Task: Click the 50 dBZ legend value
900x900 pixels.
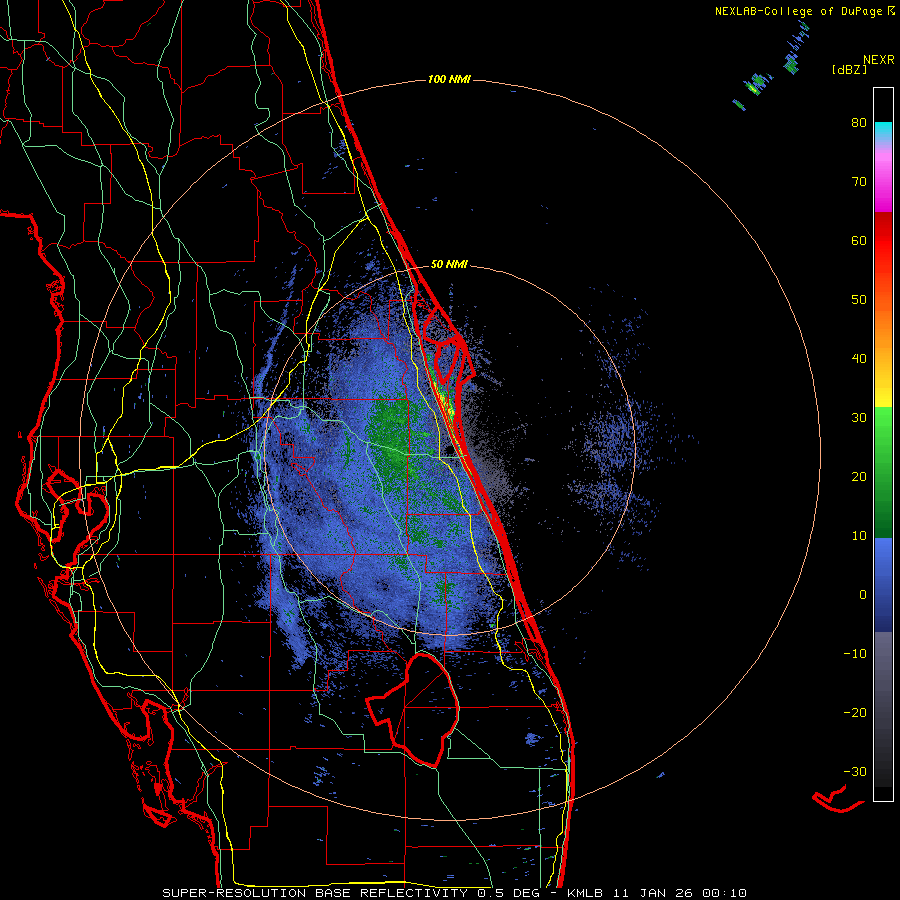Action: point(859,300)
